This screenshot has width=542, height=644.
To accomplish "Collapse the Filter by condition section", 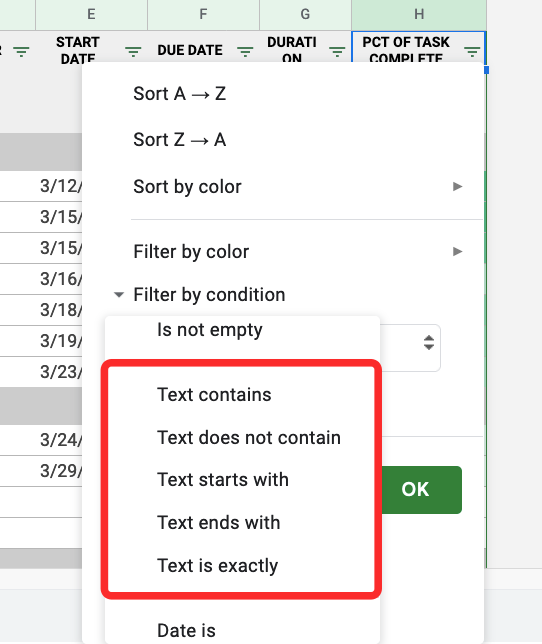I will 119,294.
